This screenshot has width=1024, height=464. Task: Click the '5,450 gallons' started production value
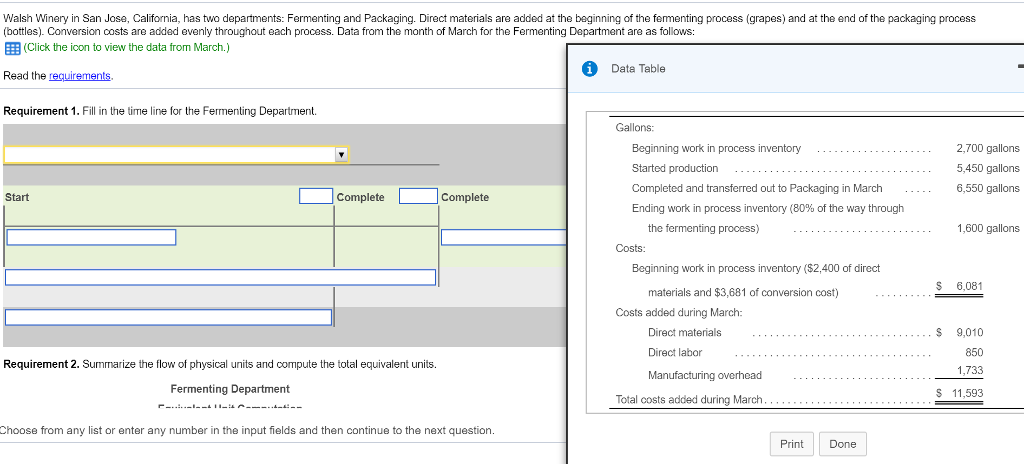coord(987,168)
